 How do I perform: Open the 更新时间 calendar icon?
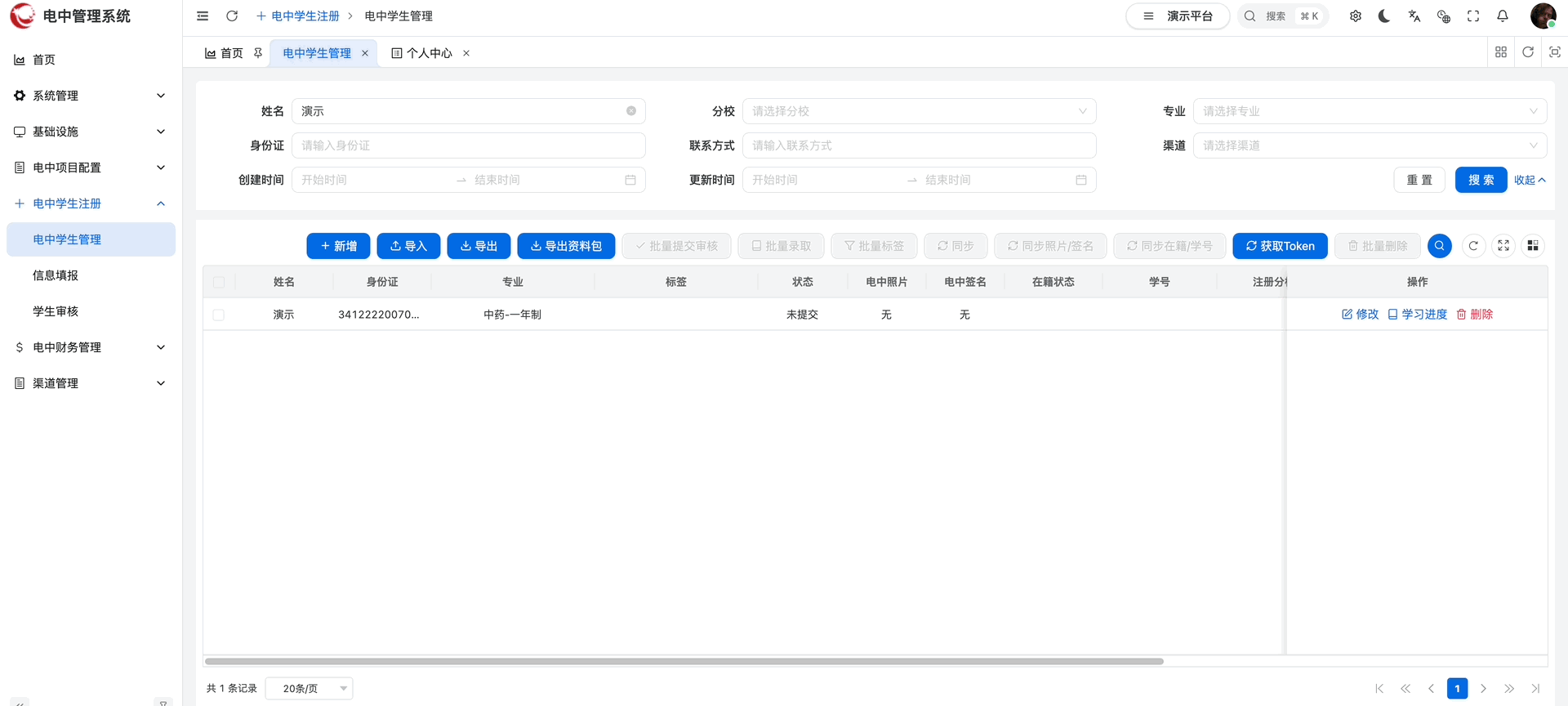[x=1081, y=180]
